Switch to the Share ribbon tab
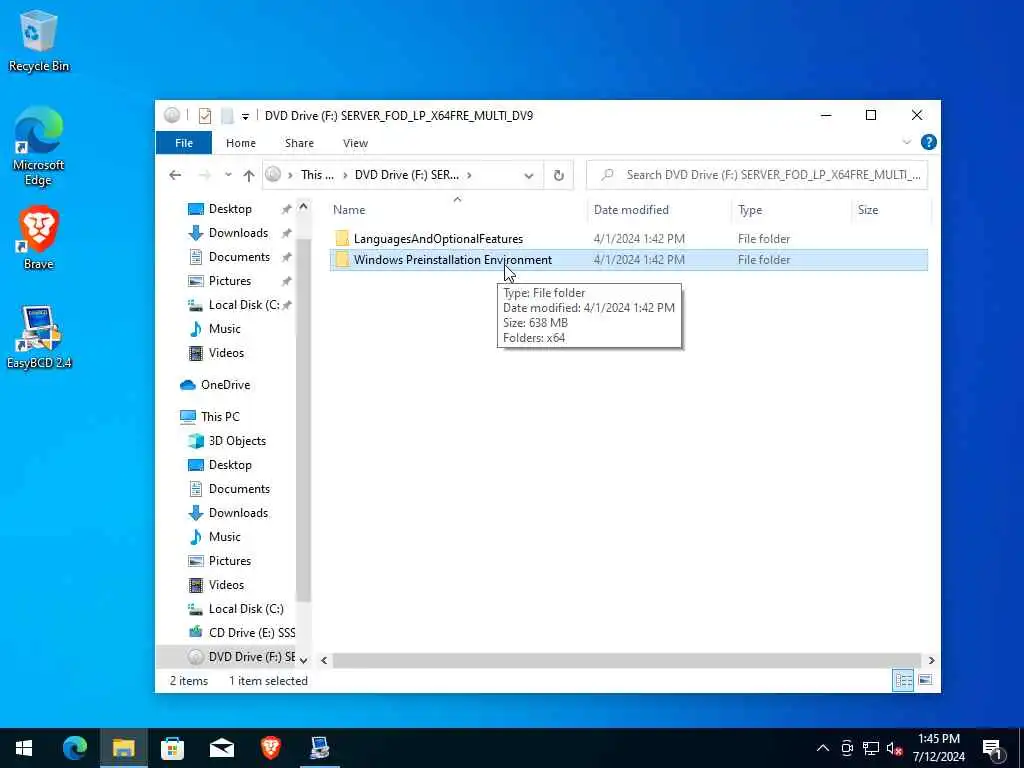This screenshot has height=768, width=1024. click(x=299, y=142)
